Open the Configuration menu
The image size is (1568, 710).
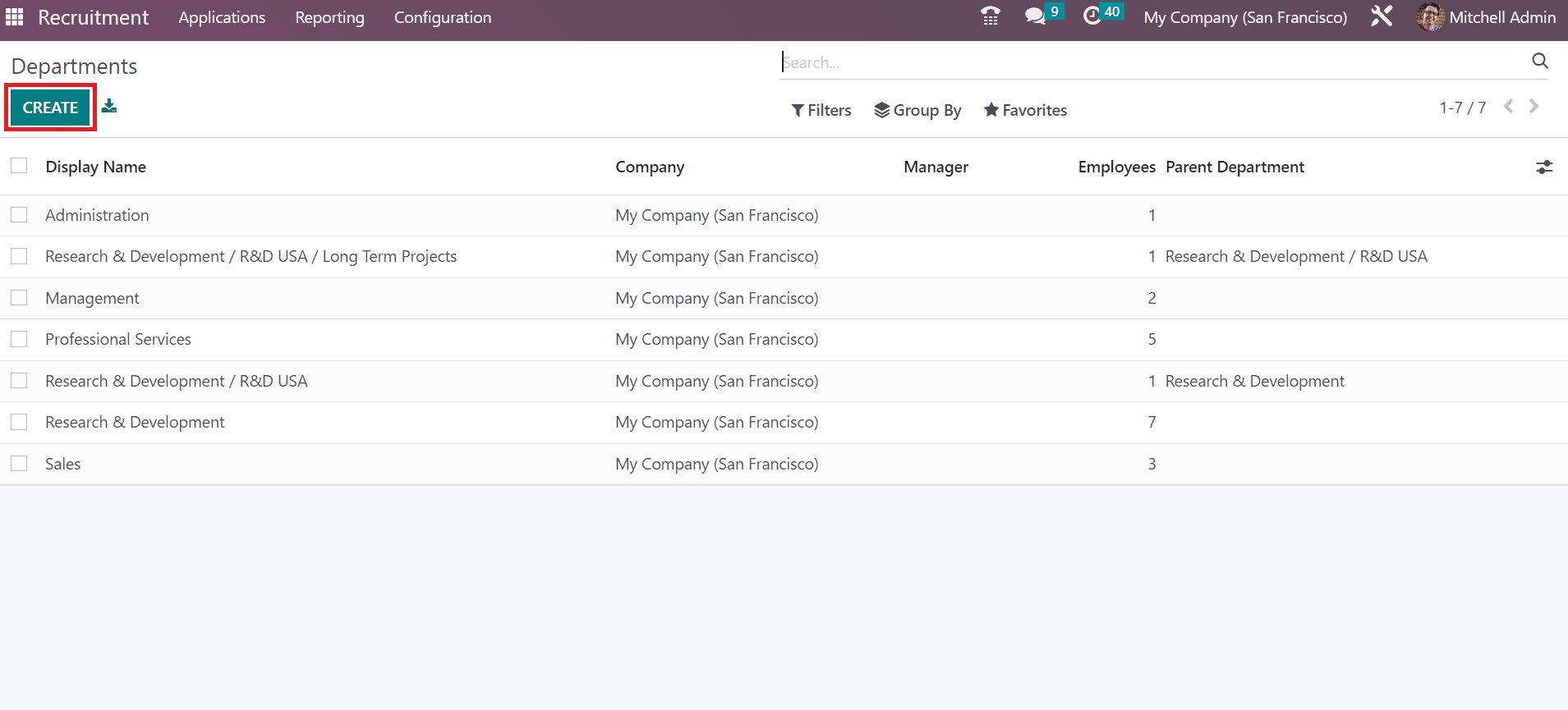(x=443, y=17)
